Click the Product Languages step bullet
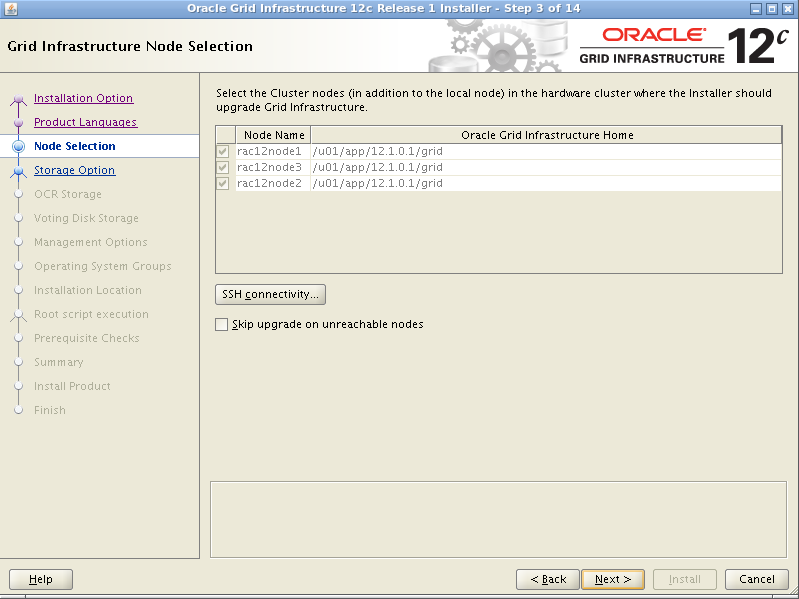This screenshot has height=599, width=799. (18, 123)
